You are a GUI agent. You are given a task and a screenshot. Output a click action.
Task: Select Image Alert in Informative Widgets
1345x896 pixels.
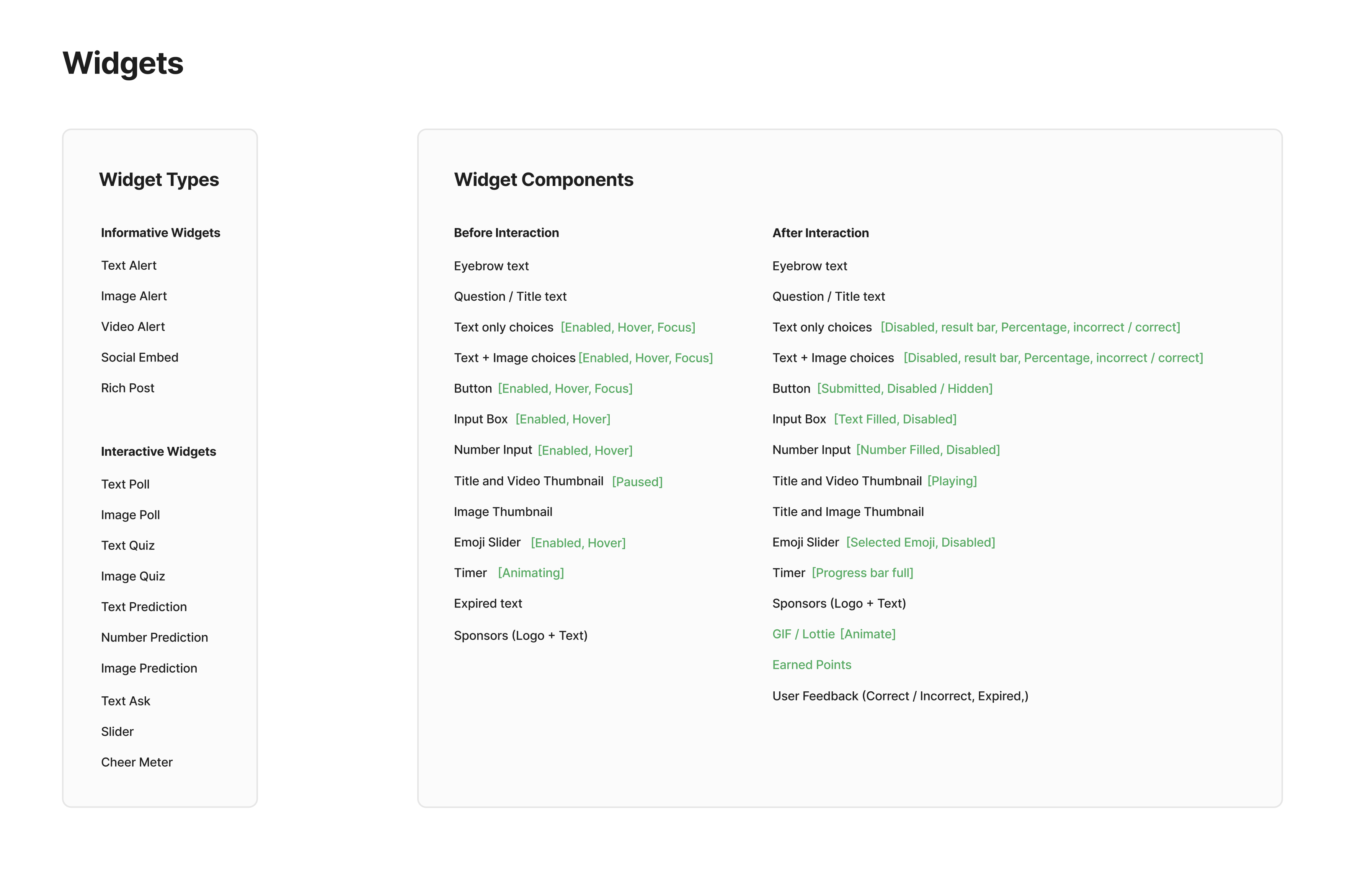(x=134, y=296)
